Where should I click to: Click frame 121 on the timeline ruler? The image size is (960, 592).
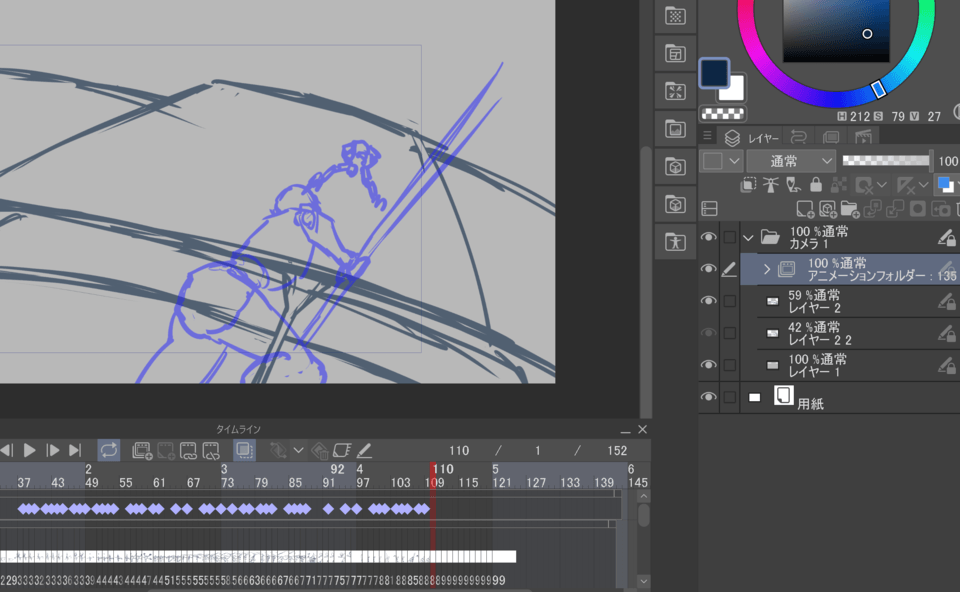click(502, 483)
